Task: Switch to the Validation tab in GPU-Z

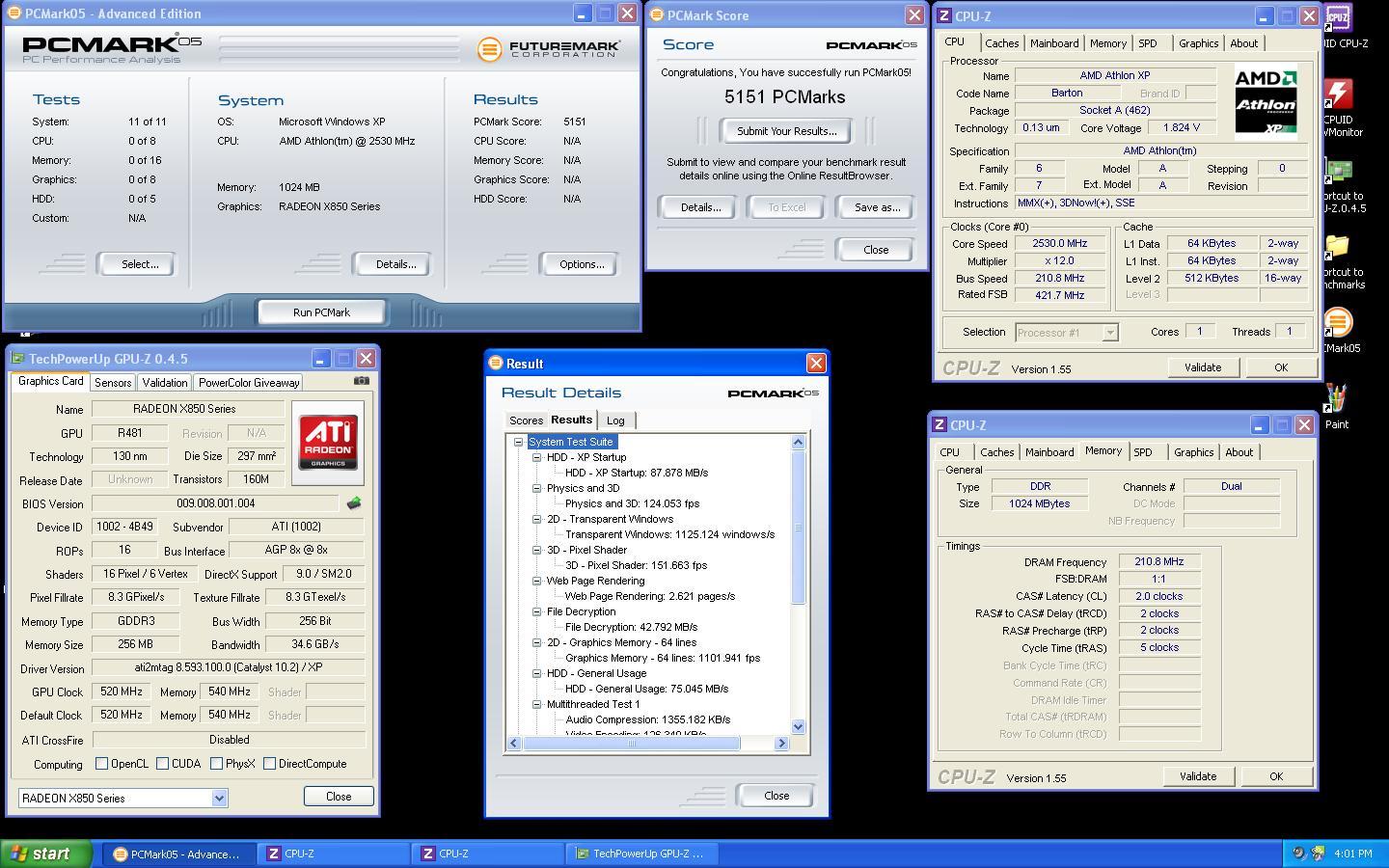Action: pos(165,383)
